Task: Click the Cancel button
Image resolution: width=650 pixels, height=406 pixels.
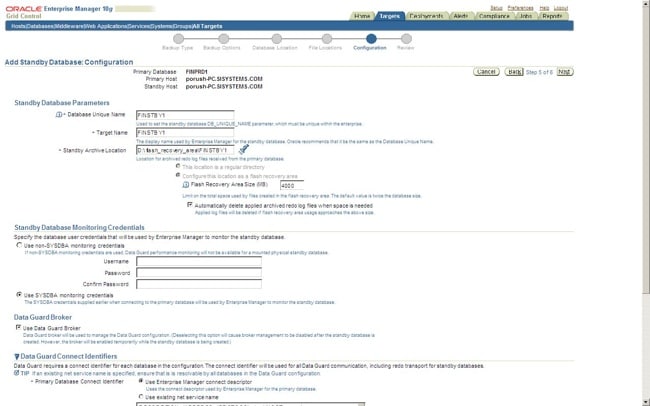Action: (x=486, y=72)
